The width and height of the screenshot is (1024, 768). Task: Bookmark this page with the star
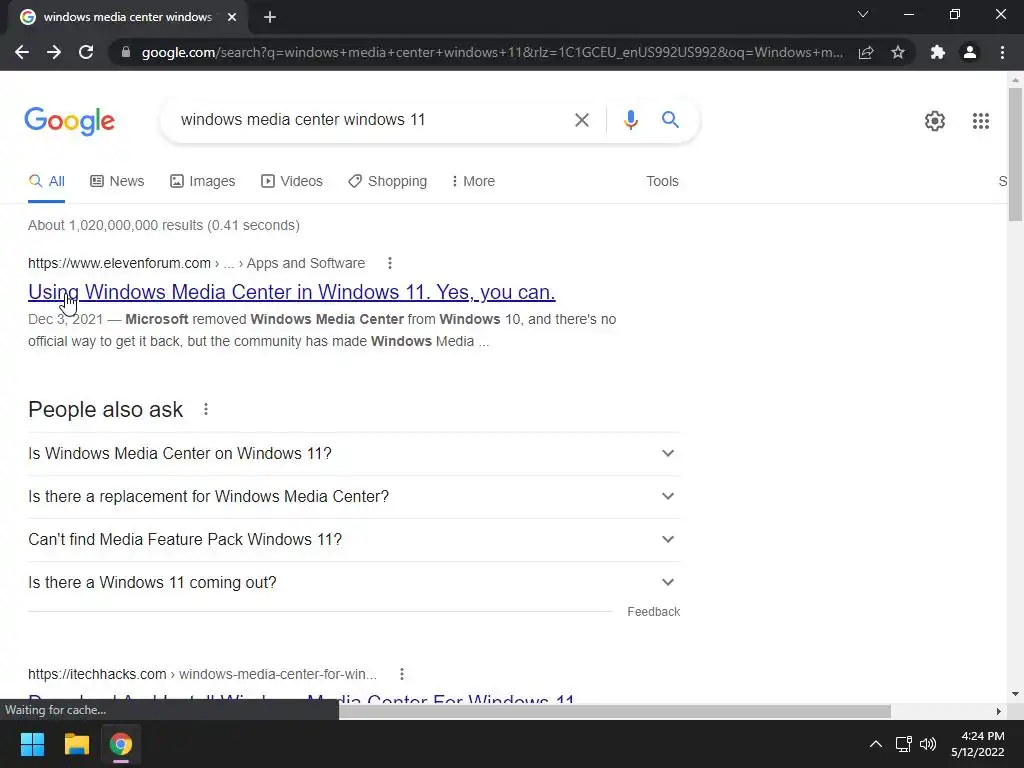pos(898,52)
